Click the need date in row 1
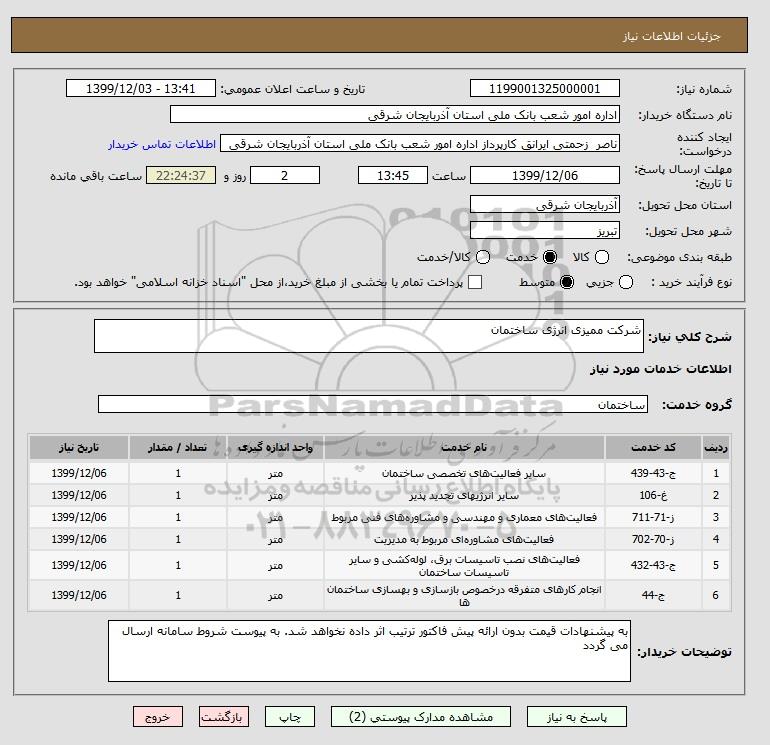This screenshot has height=745, width=770. click(x=79, y=473)
